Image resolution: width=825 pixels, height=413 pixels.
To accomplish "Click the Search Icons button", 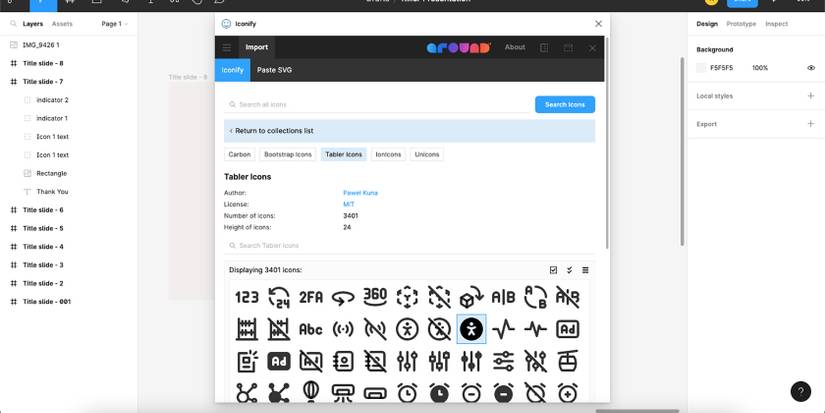I will click(565, 105).
